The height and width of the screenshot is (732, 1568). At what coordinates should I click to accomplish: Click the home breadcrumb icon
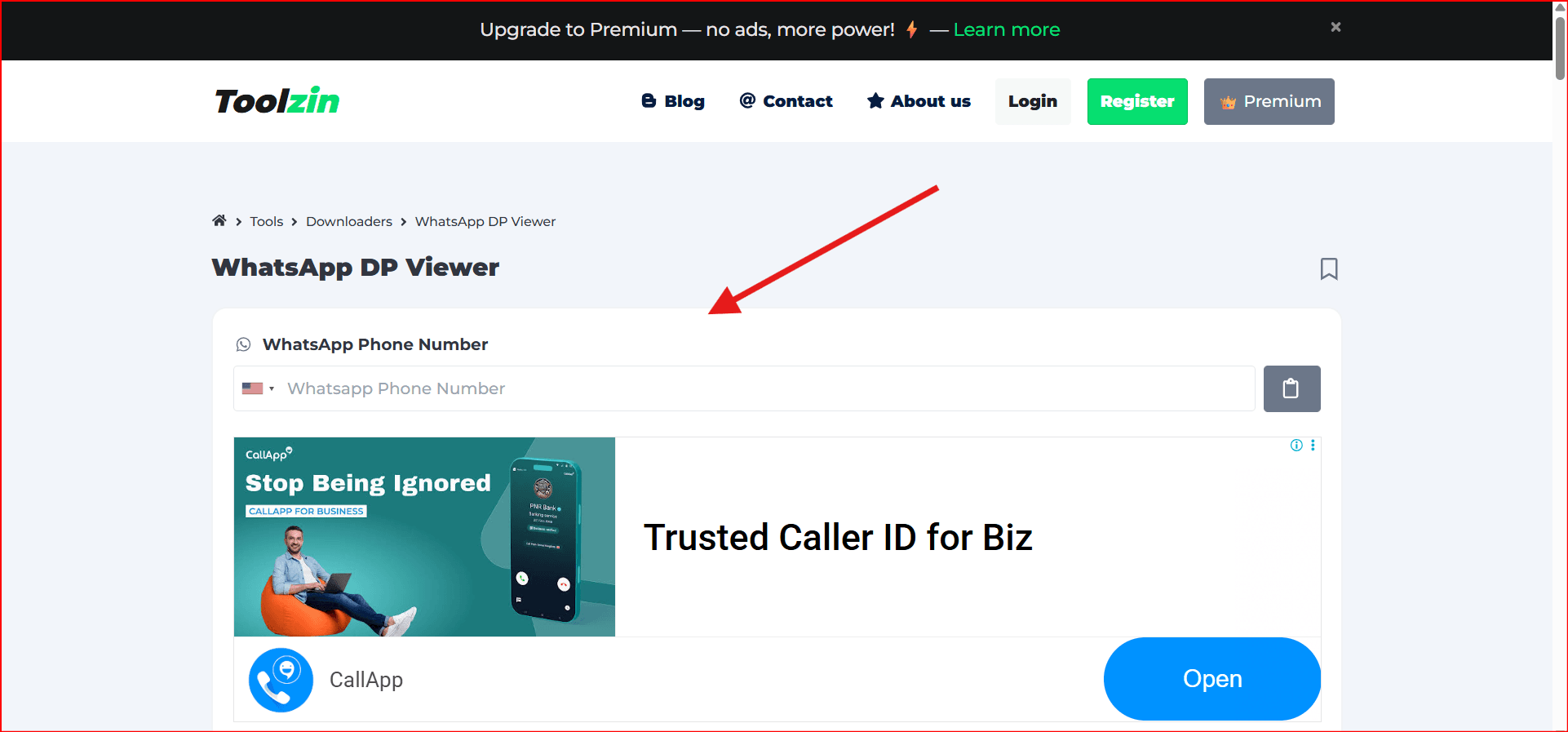tap(219, 221)
